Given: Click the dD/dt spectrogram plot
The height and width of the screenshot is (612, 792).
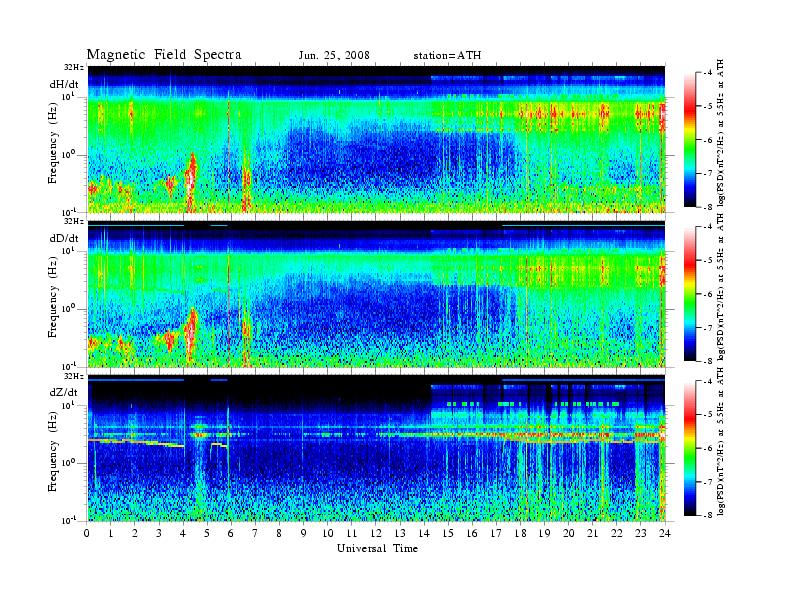Looking at the screenshot, I should coord(376,294).
